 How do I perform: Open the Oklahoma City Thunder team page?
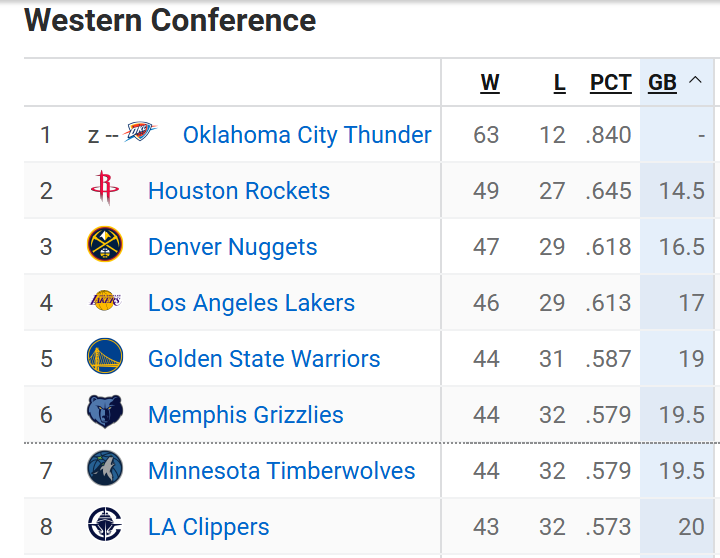(307, 135)
